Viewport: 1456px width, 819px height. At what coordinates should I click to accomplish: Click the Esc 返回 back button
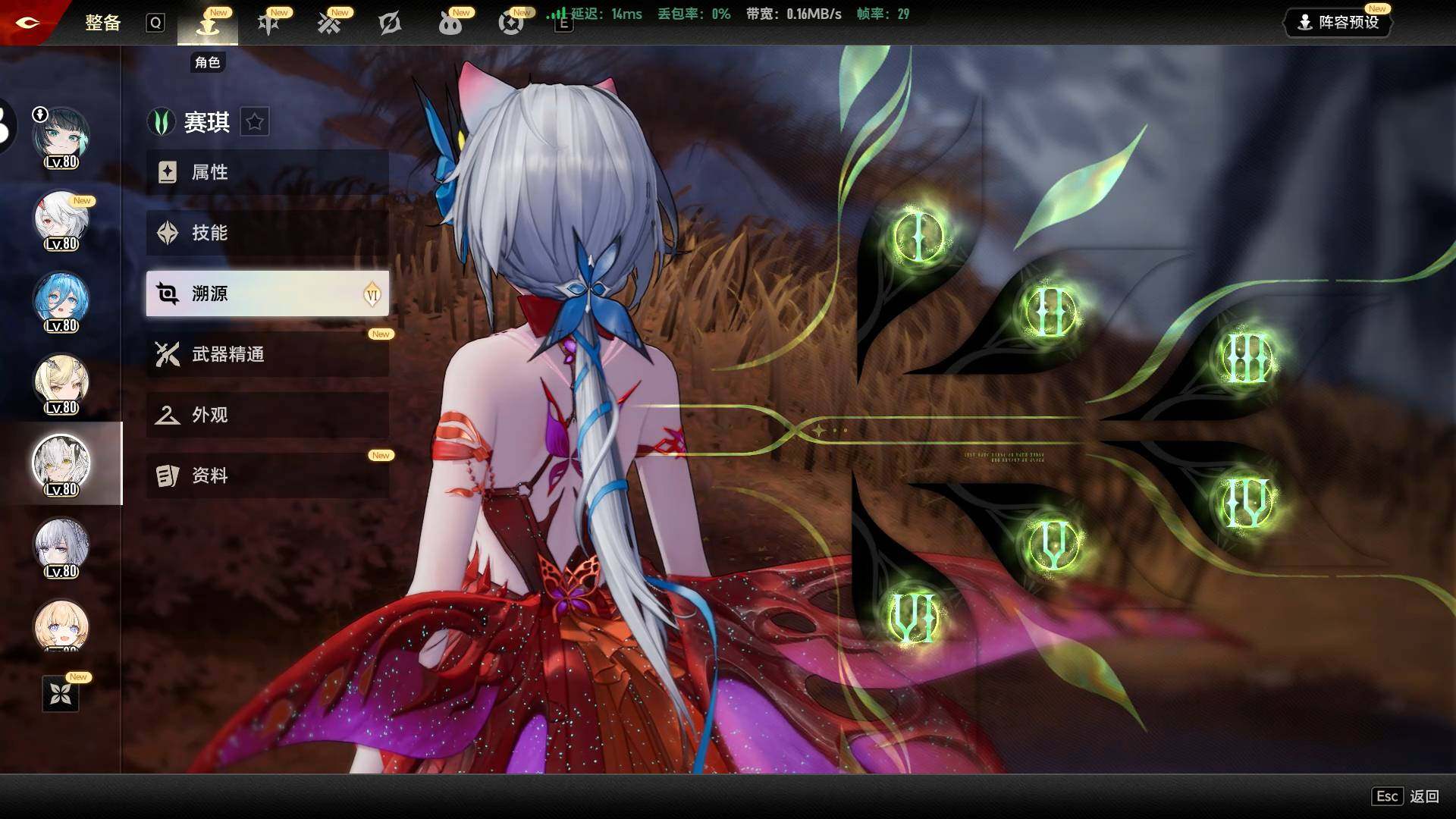(x=1405, y=796)
